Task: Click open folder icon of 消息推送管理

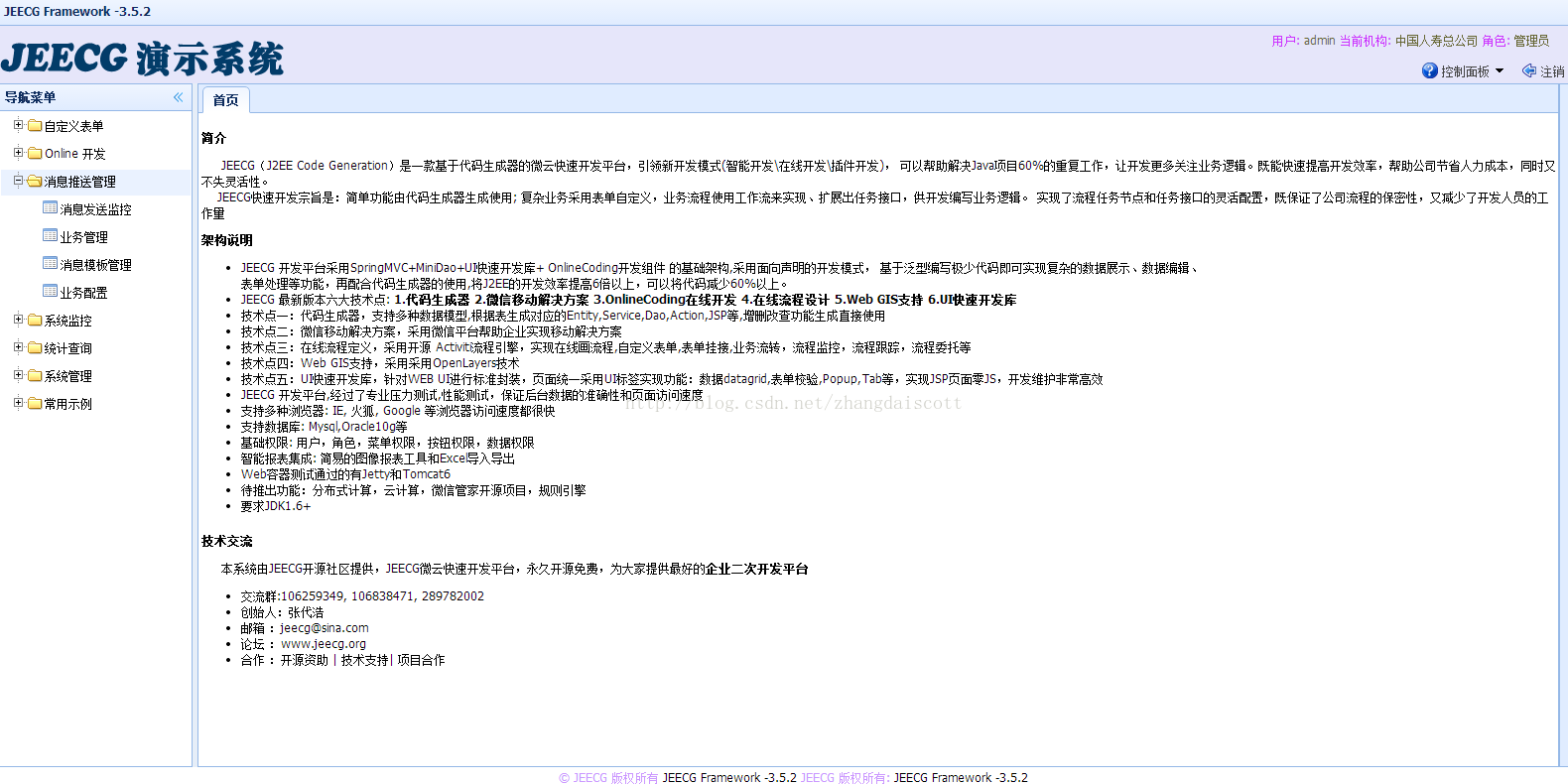Action: point(35,182)
